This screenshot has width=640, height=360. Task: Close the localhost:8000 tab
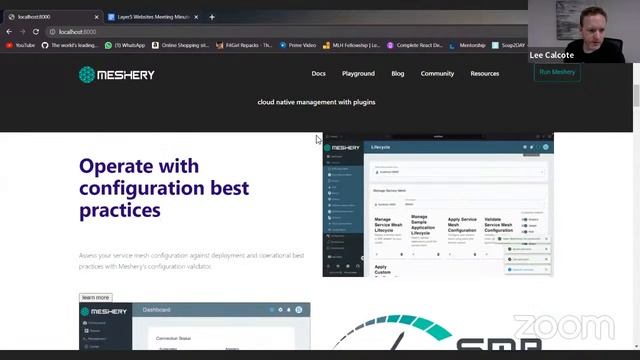tap(96, 17)
